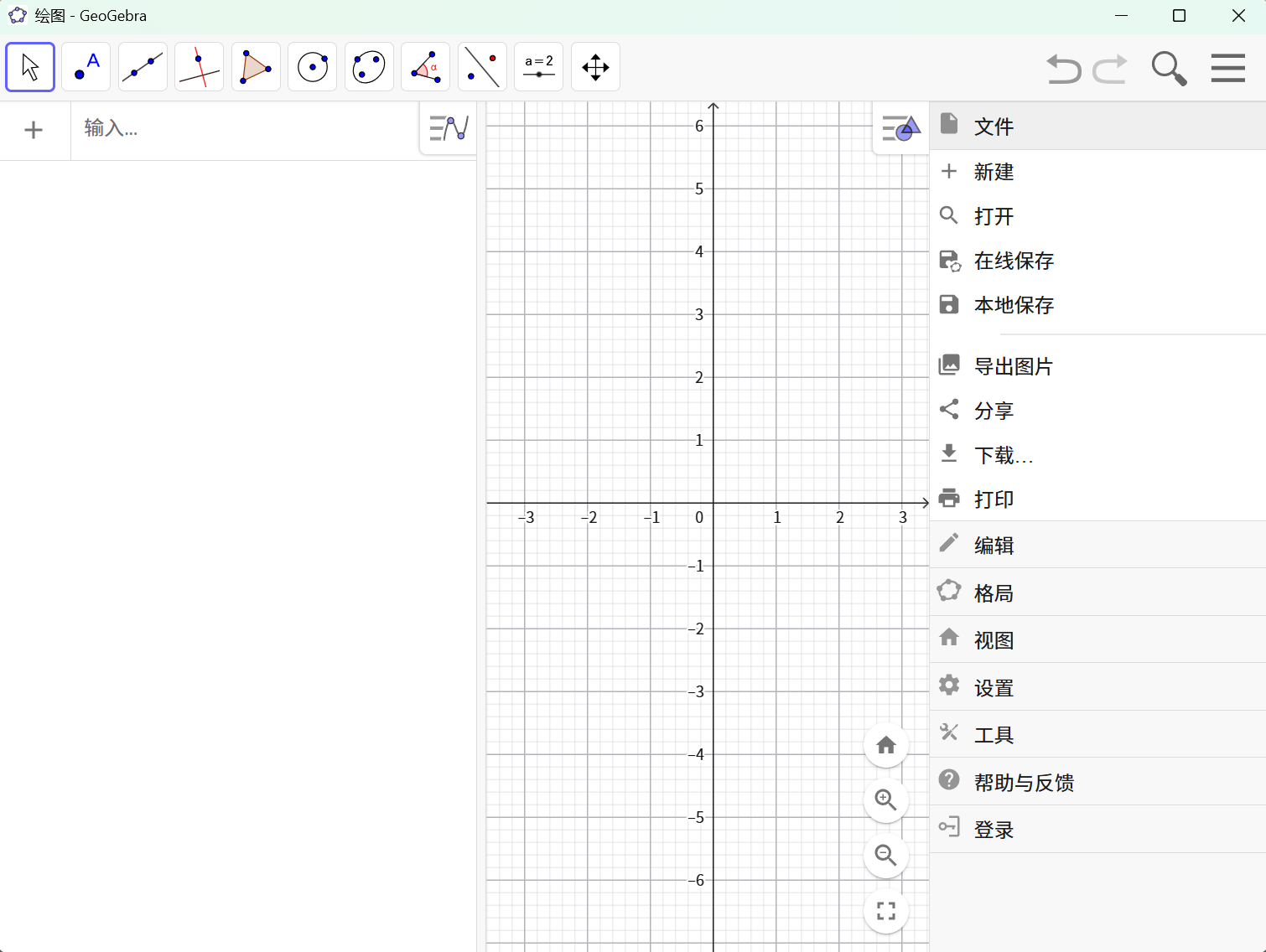Image resolution: width=1266 pixels, height=952 pixels.
Task: Select the Circle tool
Action: [x=312, y=66]
